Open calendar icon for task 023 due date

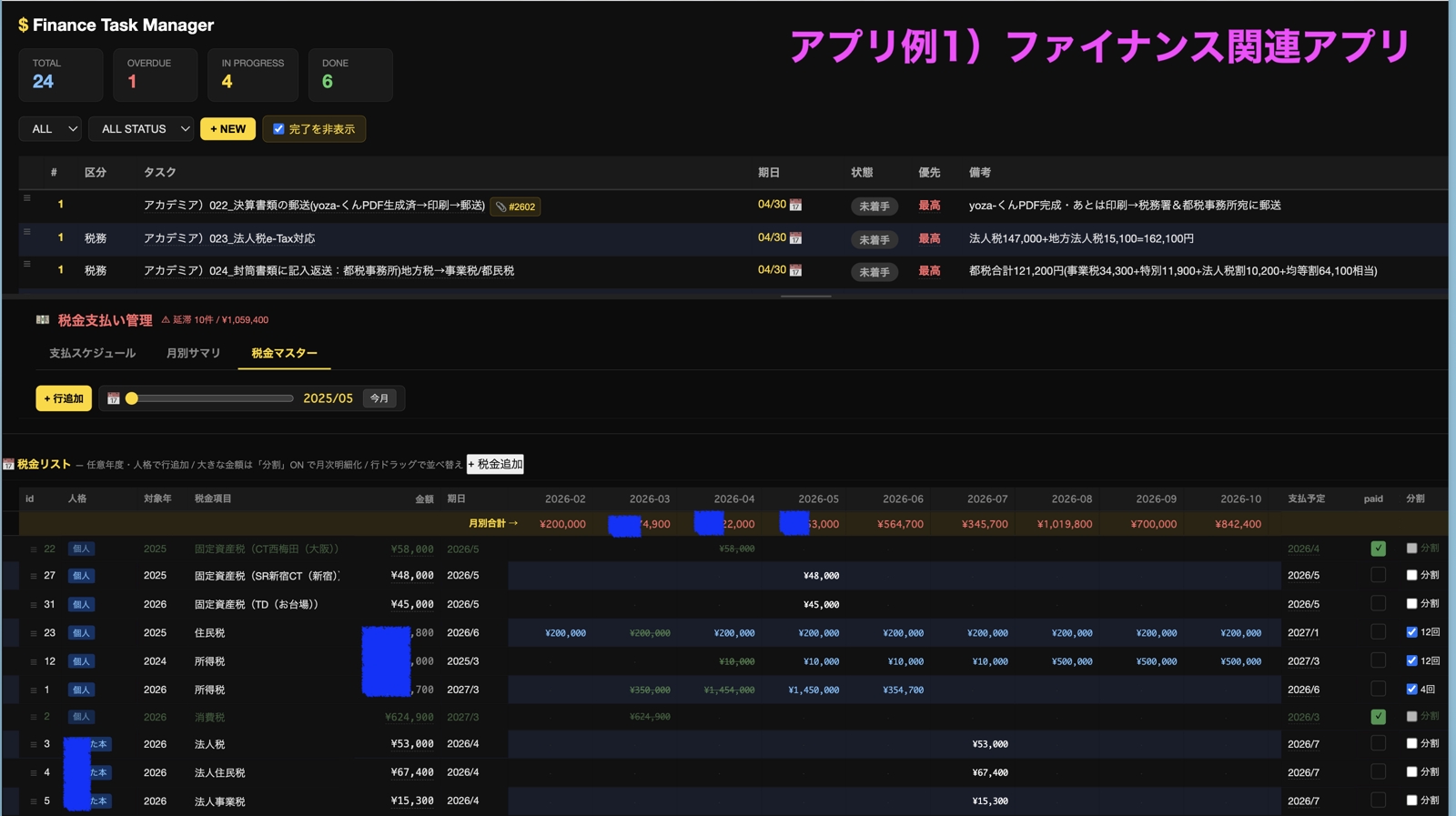[x=795, y=238]
